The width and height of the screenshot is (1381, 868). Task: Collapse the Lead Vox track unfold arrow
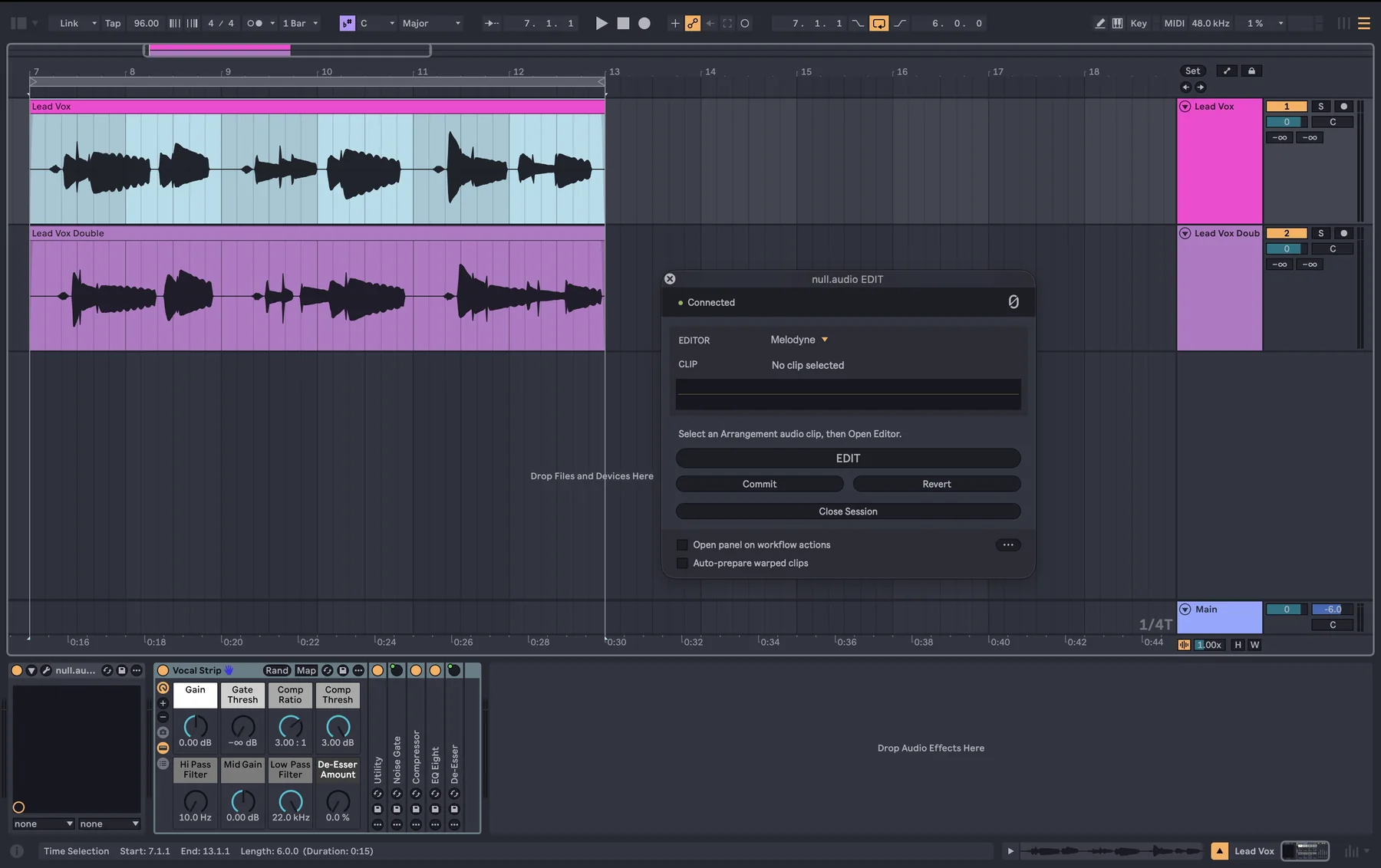coord(1185,107)
